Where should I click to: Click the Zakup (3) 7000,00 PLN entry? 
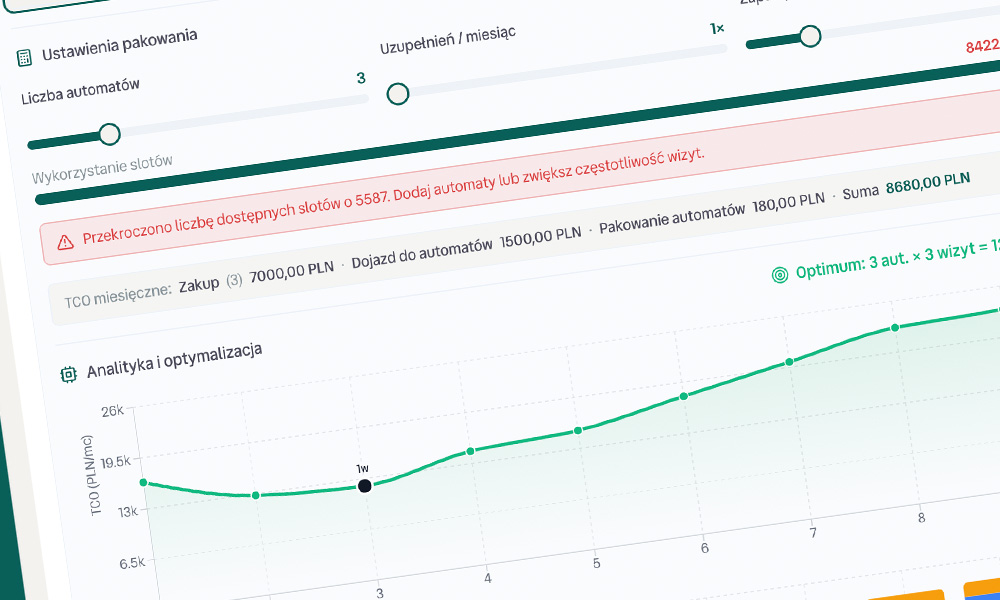pos(256,276)
